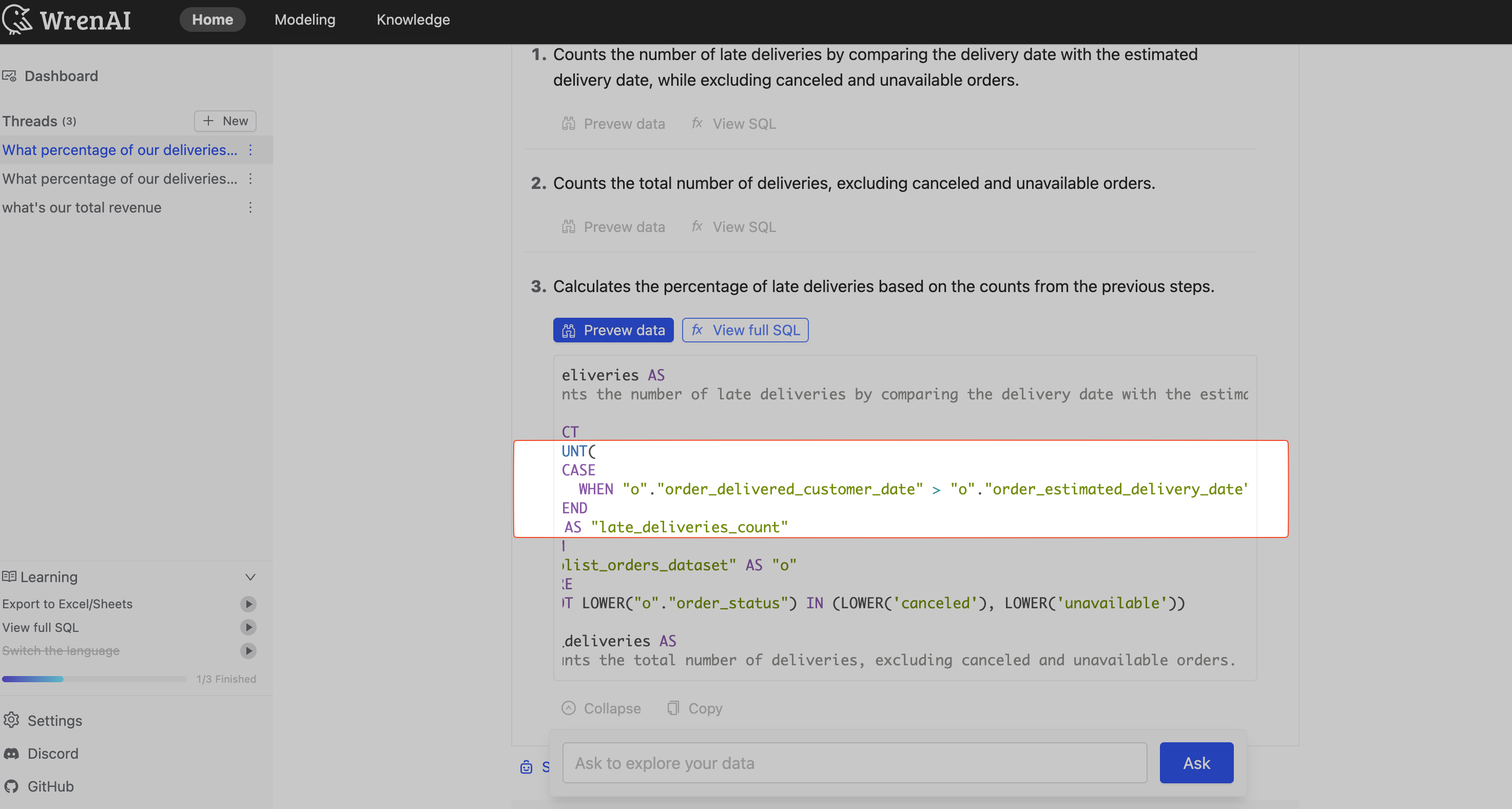Click the play arrow next to Switch the language
Viewport: 1512px width, 809px height.
248,650
